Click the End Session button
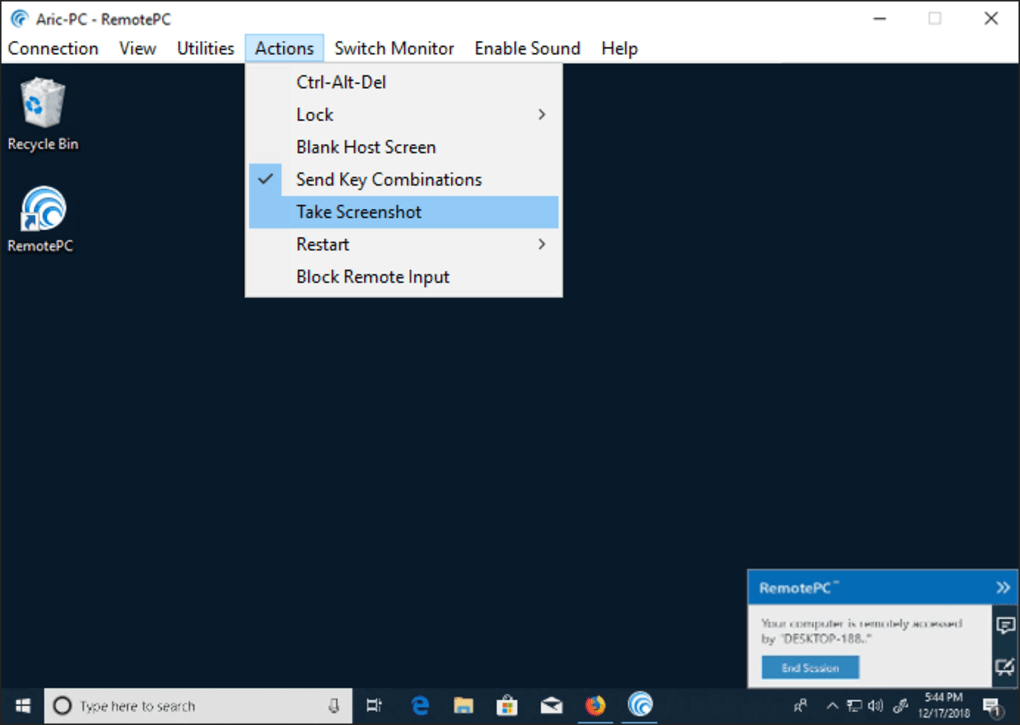 [x=809, y=667]
